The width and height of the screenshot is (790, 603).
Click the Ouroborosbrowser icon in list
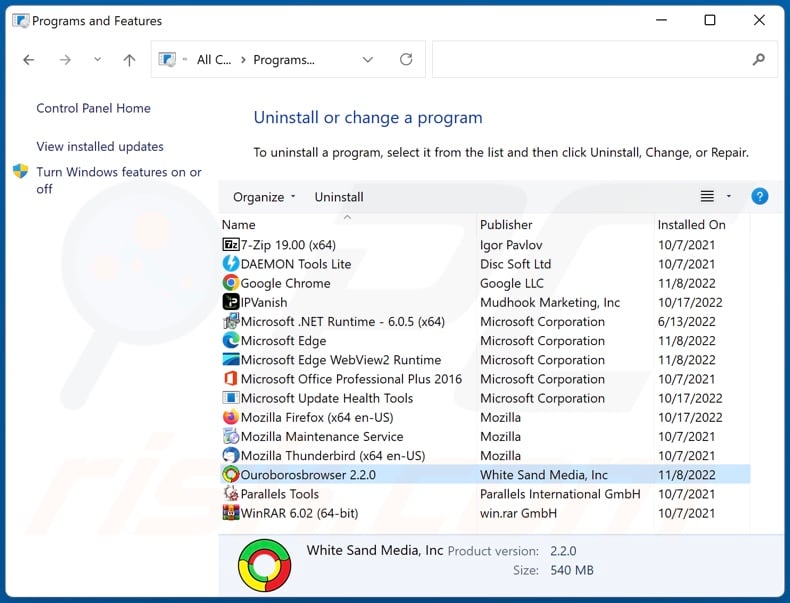pyautogui.click(x=231, y=475)
